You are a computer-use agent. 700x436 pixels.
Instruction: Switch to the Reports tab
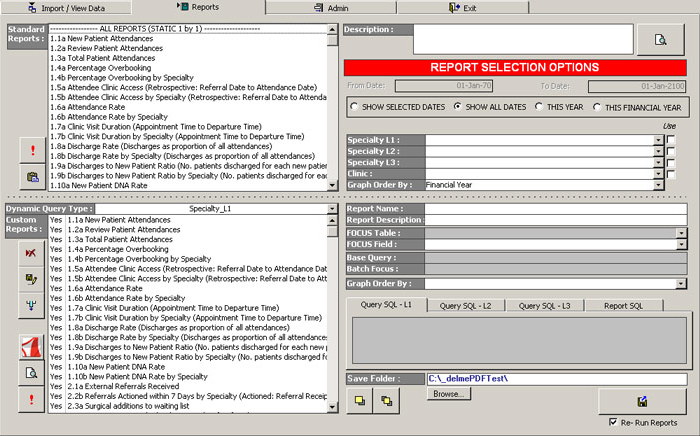pos(198,7)
